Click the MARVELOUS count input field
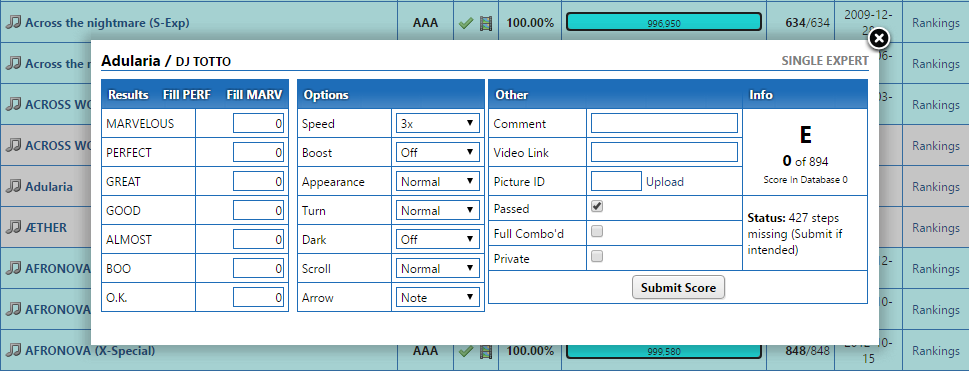This screenshot has height=371, width=969. pyautogui.click(x=258, y=124)
